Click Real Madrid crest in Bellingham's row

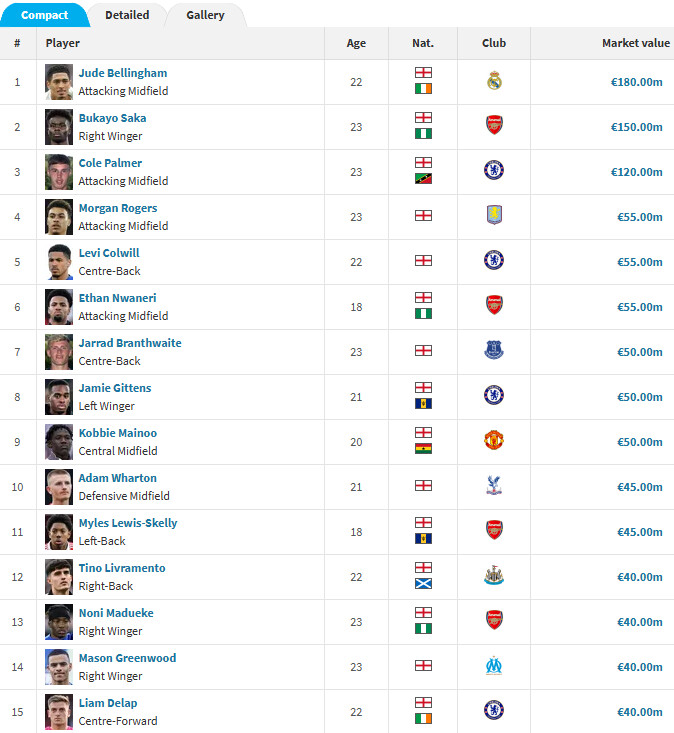(493, 81)
